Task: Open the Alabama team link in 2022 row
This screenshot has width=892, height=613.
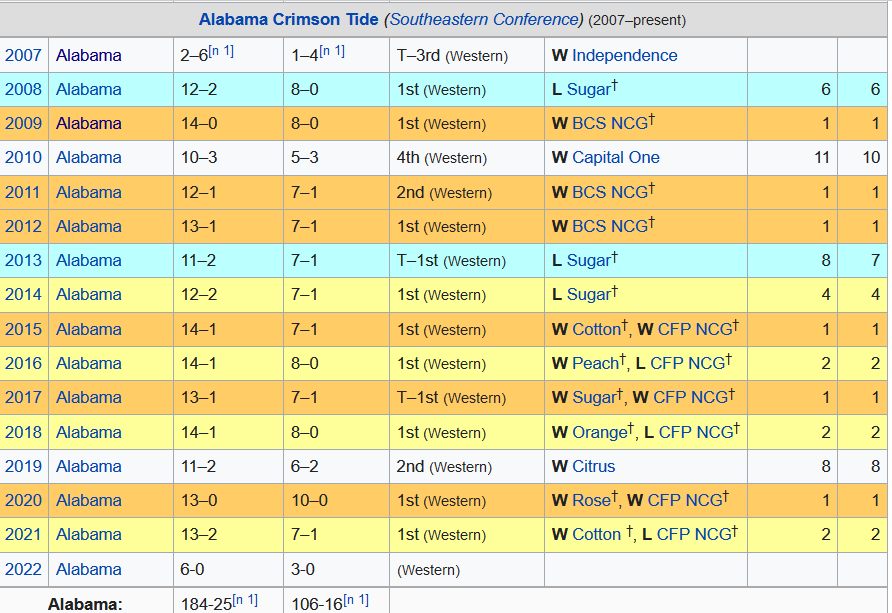Action: pos(89,569)
